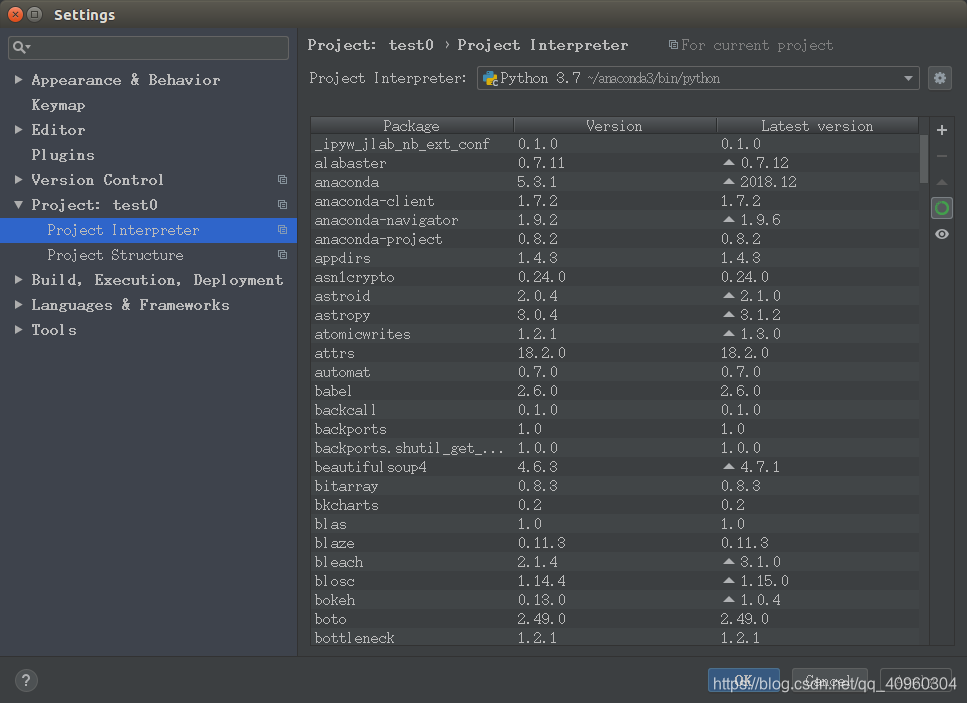Select the backports.shutil_get_... package row

pos(615,448)
